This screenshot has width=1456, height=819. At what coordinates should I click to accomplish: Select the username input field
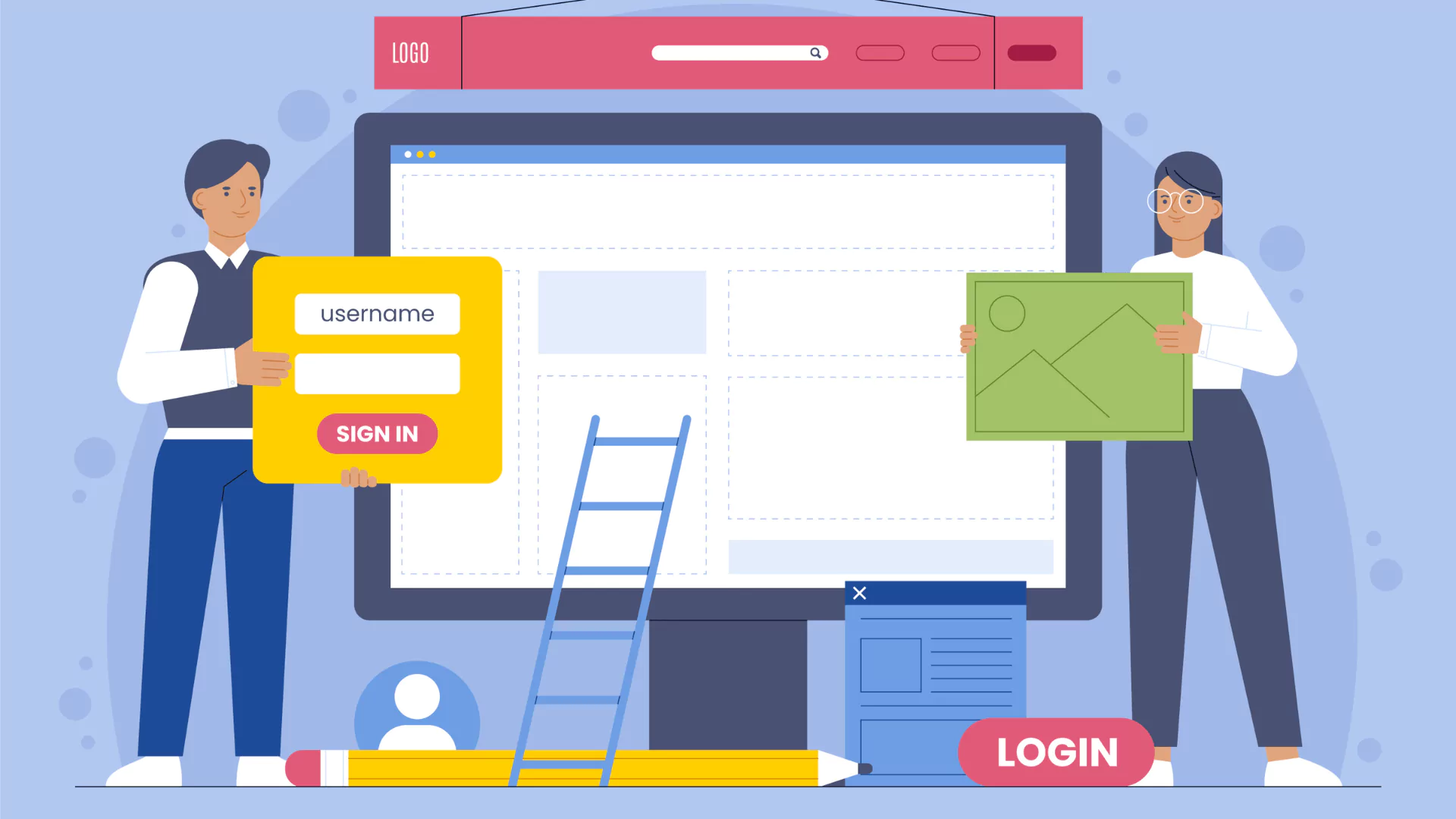[378, 314]
